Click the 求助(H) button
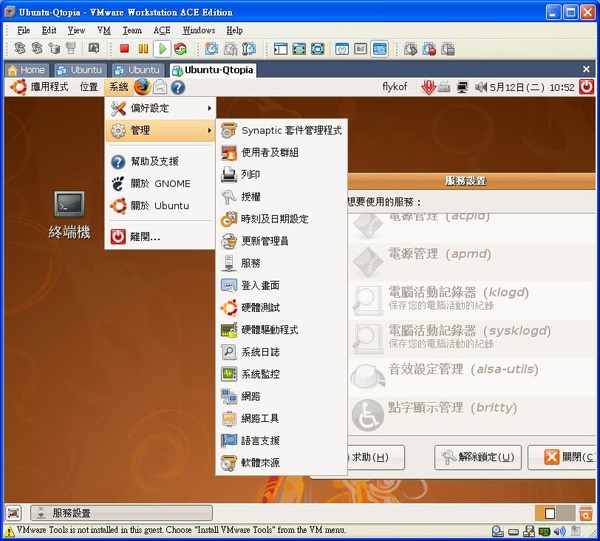This screenshot has width=600, height=541. pos(375,457)
